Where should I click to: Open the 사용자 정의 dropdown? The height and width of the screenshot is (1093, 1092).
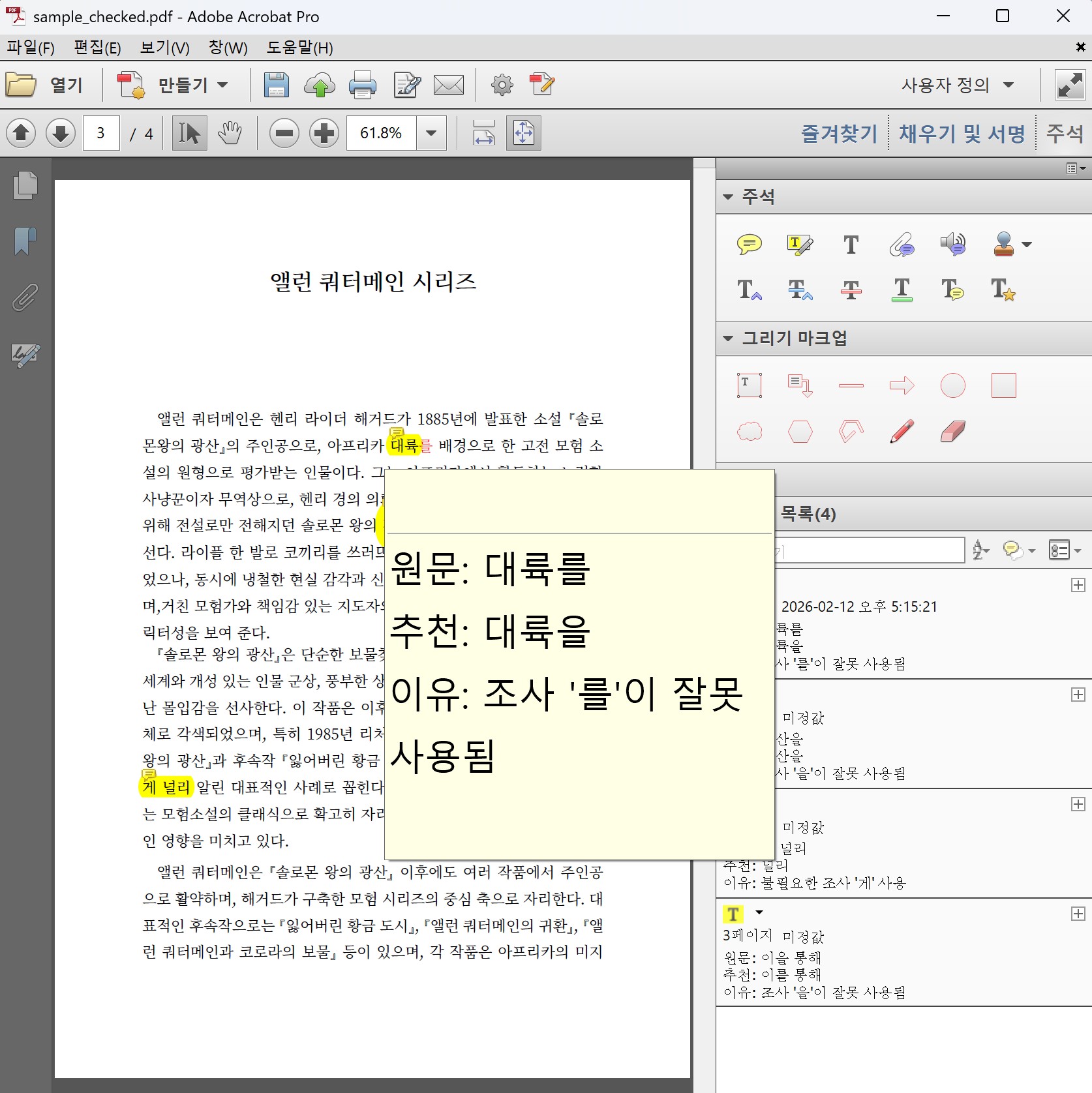[958, 85]
